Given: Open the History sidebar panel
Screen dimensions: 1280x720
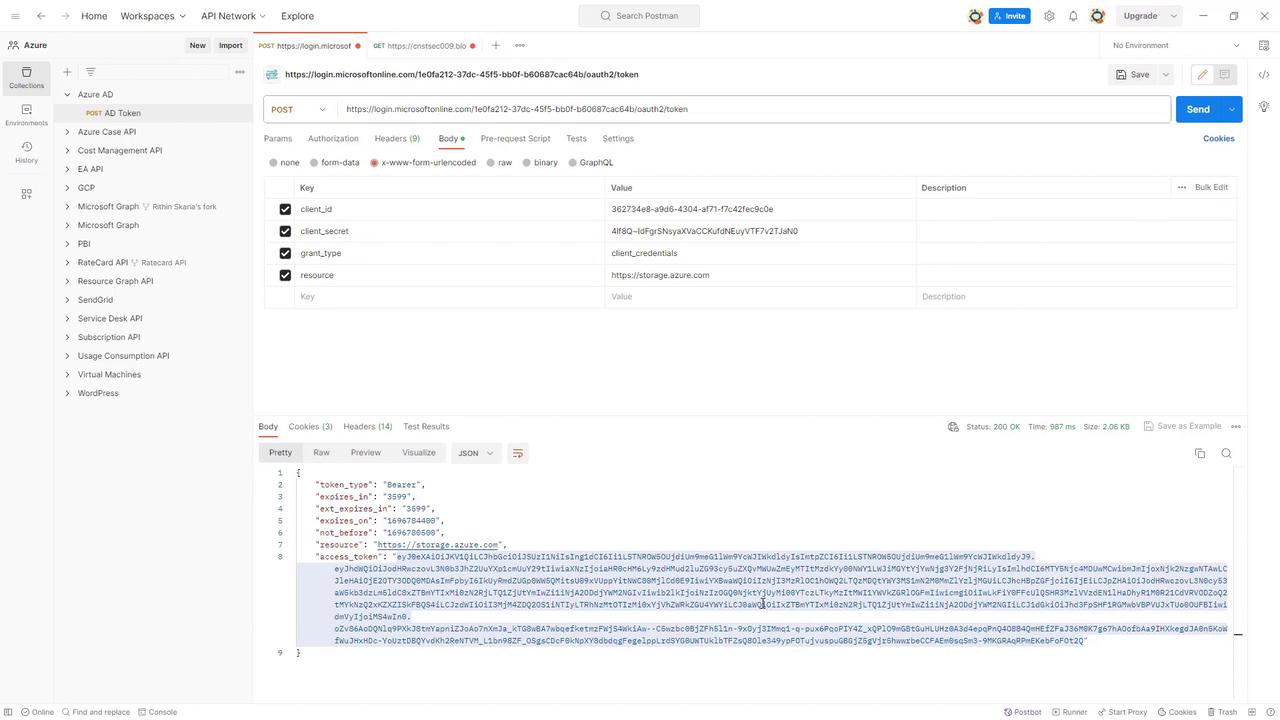Looking at the screenshot, I should click(26, 152).
